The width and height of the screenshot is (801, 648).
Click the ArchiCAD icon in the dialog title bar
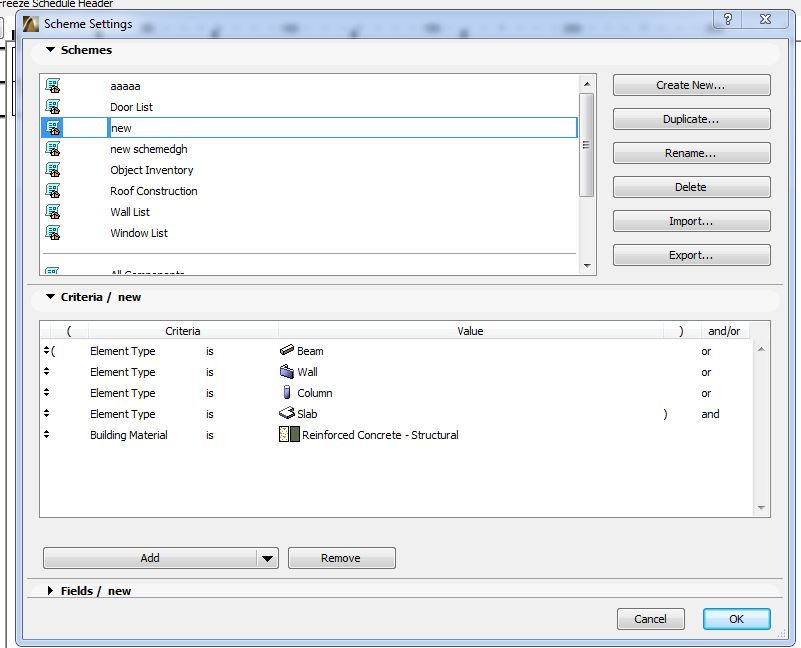[31, 24]
